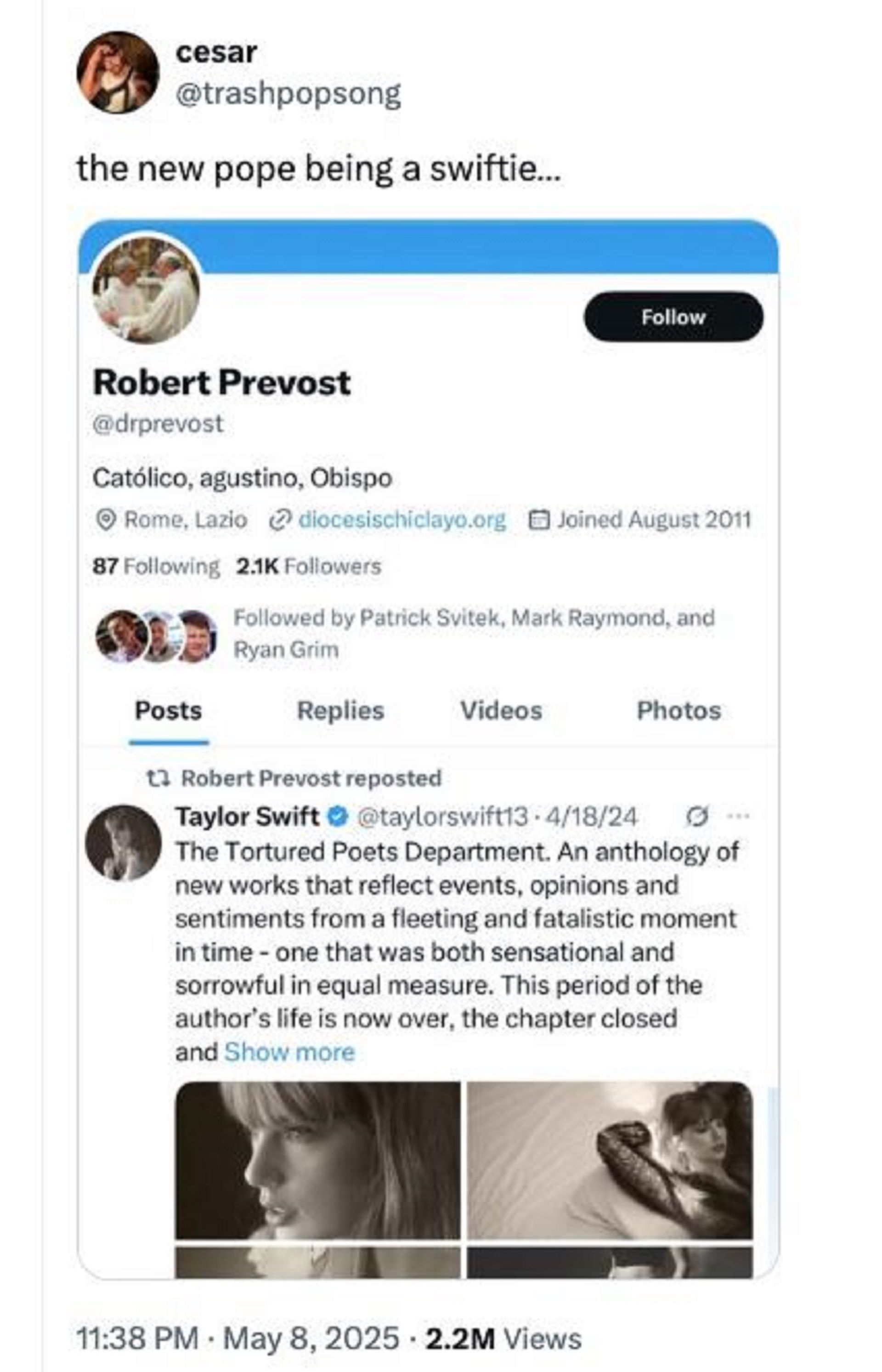Click Taylor Swift's verified badge
This screenshot has width=882, height=1372.
(338, 816)
